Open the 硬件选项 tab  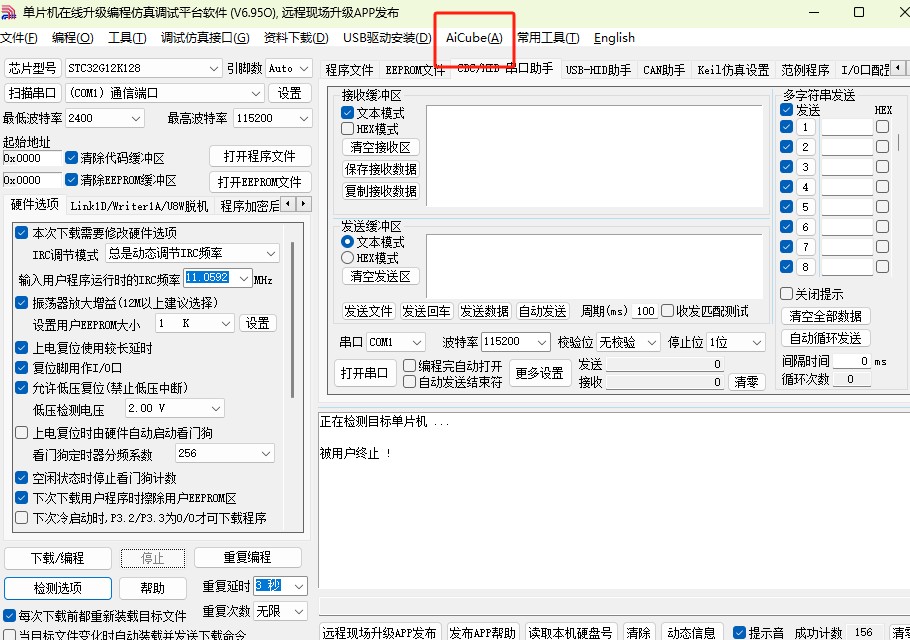click(x=34, y=204)
